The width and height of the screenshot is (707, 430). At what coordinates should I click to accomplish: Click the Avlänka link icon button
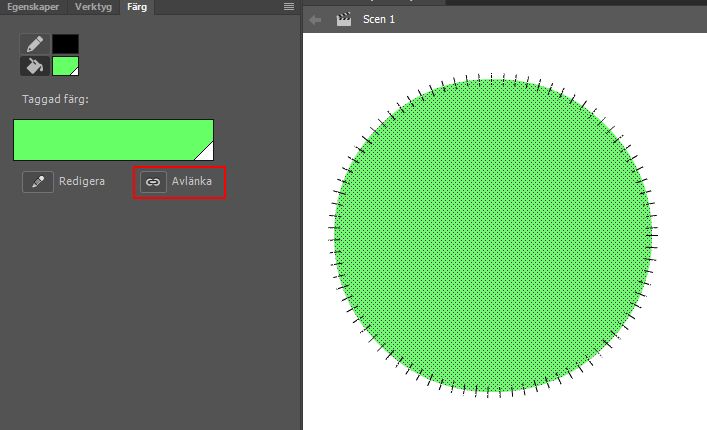[x=153, y=182]
